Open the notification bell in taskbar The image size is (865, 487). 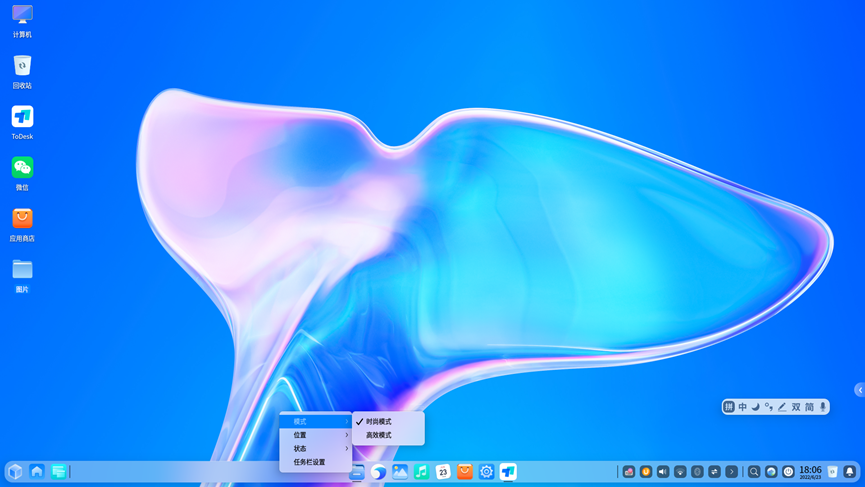pyautogui.click(x=850, y=472)
